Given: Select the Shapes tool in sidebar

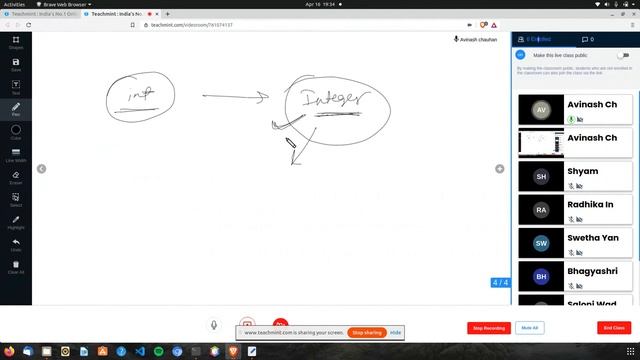Looking at the screenshot, I should click(x=16, y=42).
